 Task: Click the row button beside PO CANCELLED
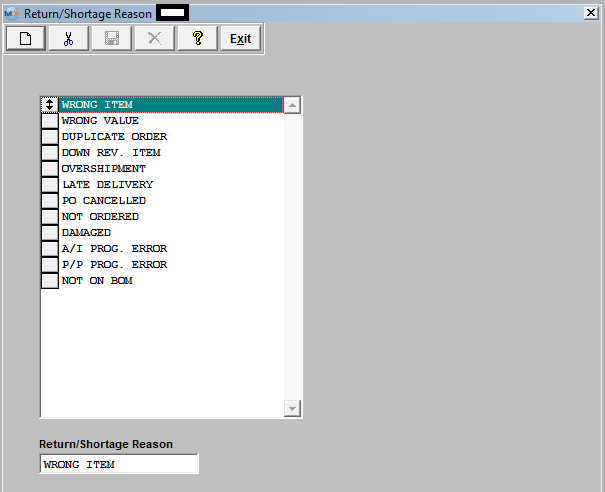click(49, 201)
